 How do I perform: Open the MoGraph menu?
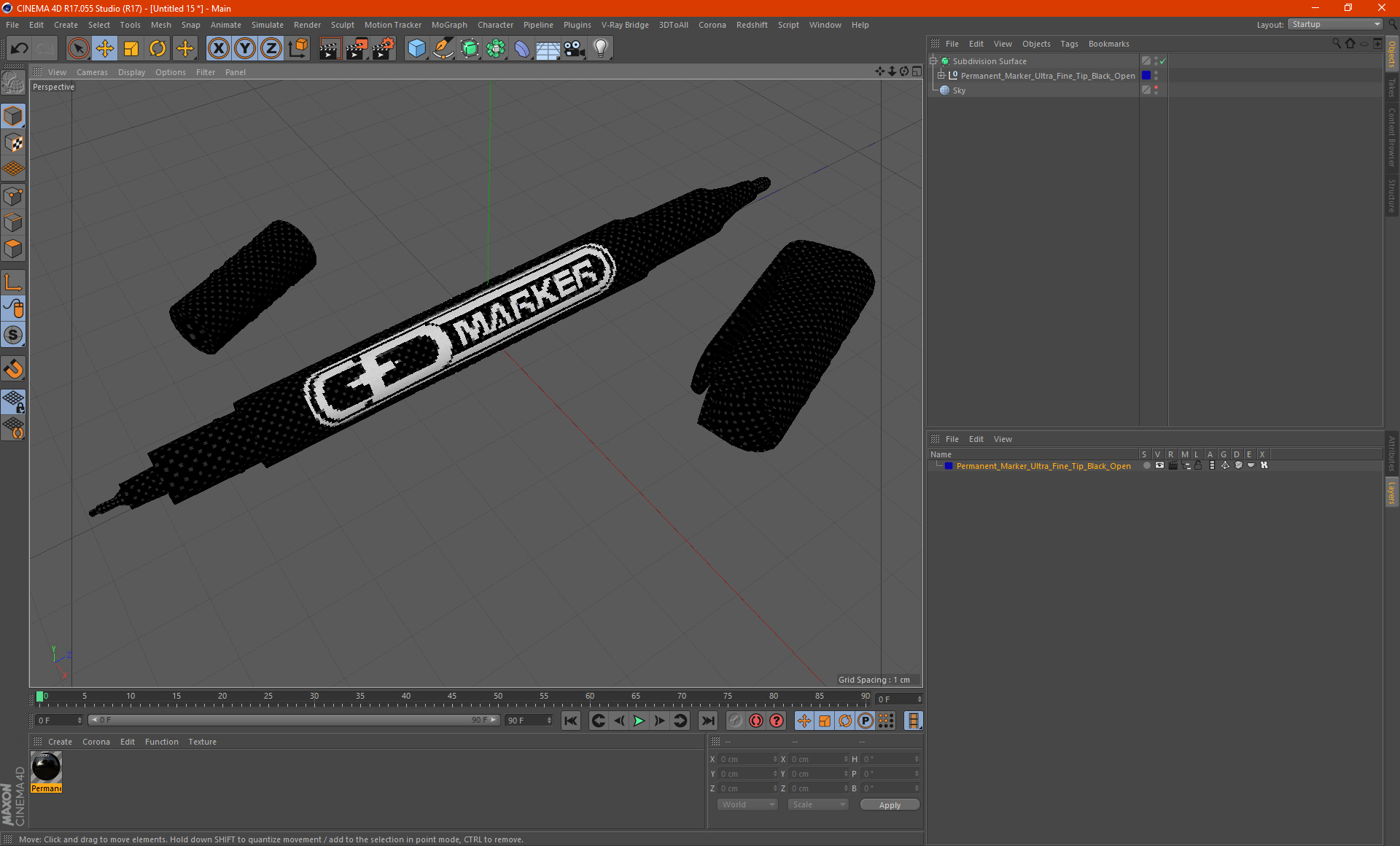click(x=449, y=25)
